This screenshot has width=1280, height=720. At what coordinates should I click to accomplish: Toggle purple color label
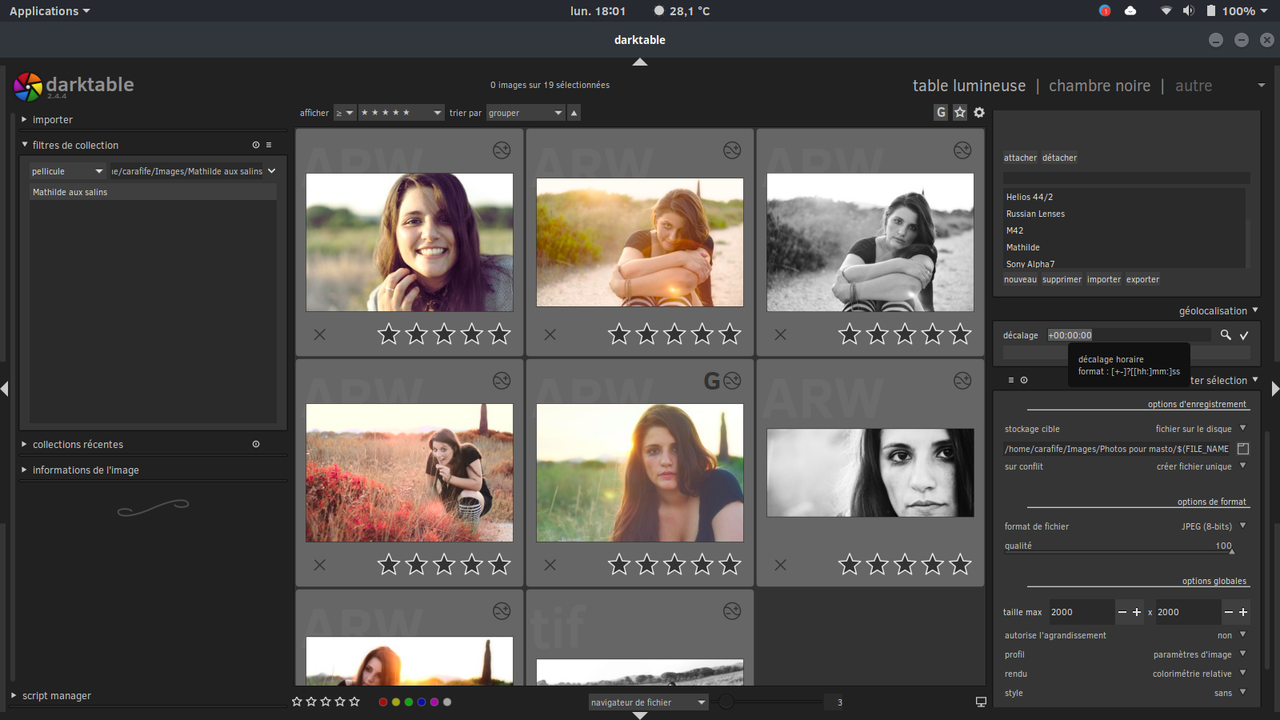434,702
